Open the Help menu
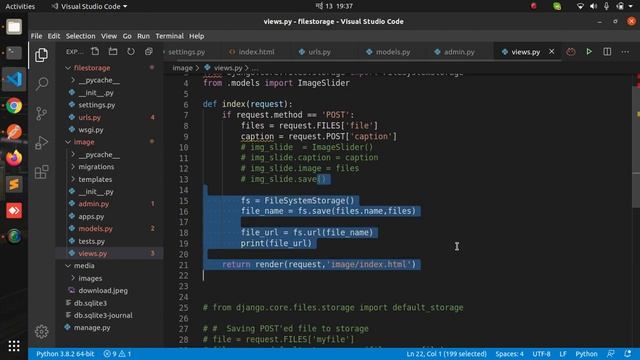Image resolution: width=640 pixels, height=360 pixels. click(196, 36)
